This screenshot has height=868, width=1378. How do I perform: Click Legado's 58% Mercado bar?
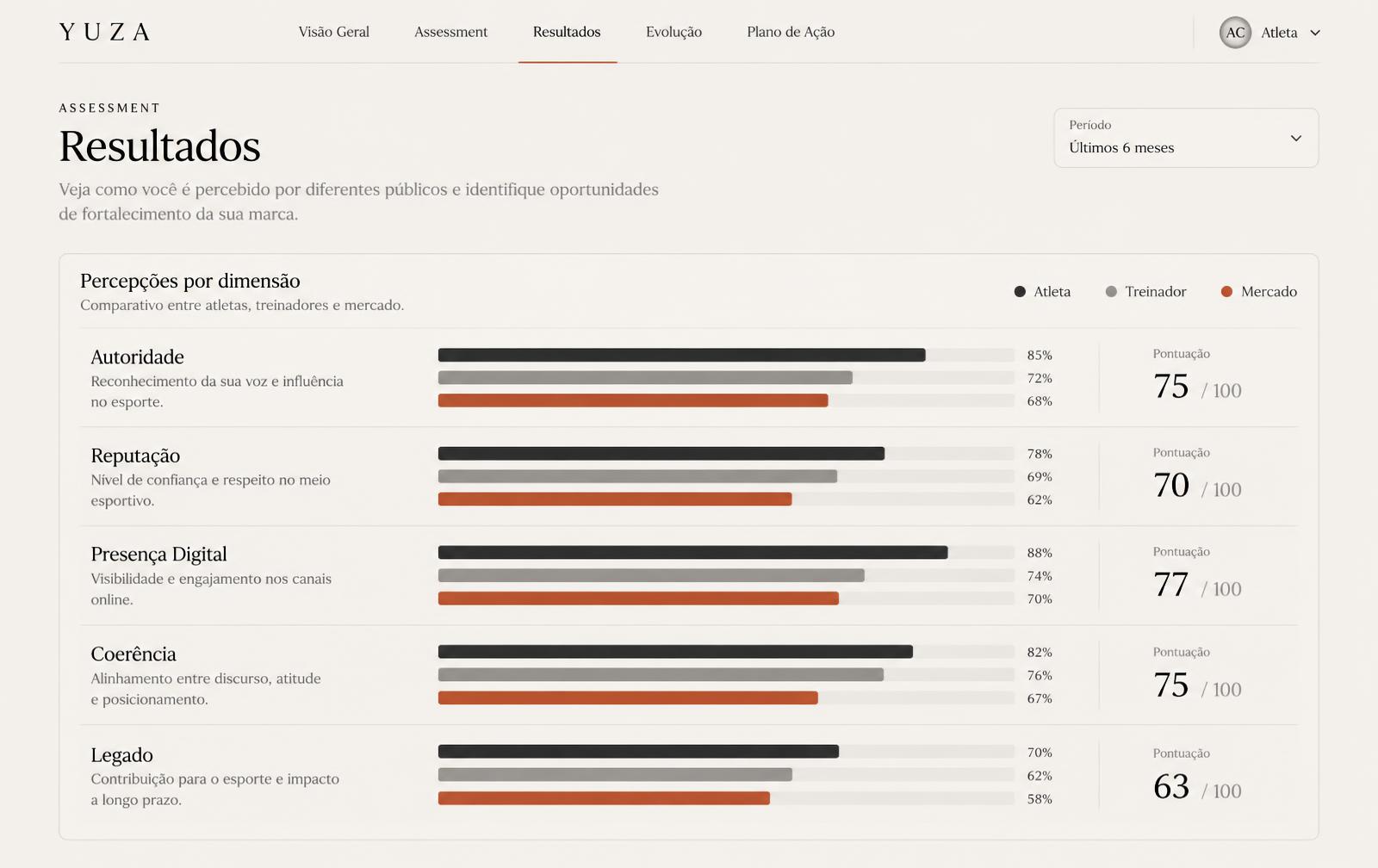[x=604, y=798]
